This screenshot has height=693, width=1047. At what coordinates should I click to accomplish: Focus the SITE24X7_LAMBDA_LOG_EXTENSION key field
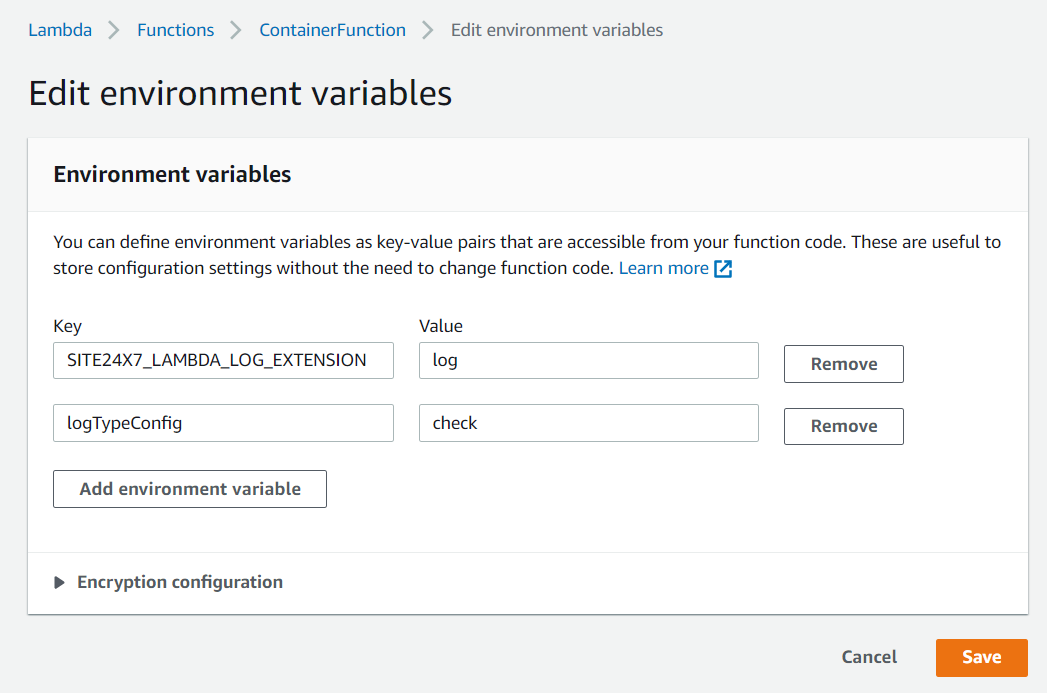click(223, 361)
